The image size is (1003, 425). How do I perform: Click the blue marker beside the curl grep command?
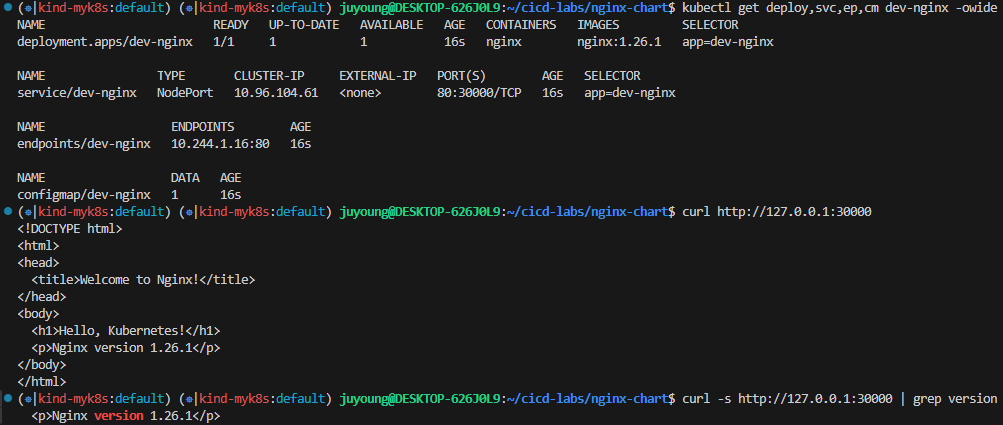[6, 399]
